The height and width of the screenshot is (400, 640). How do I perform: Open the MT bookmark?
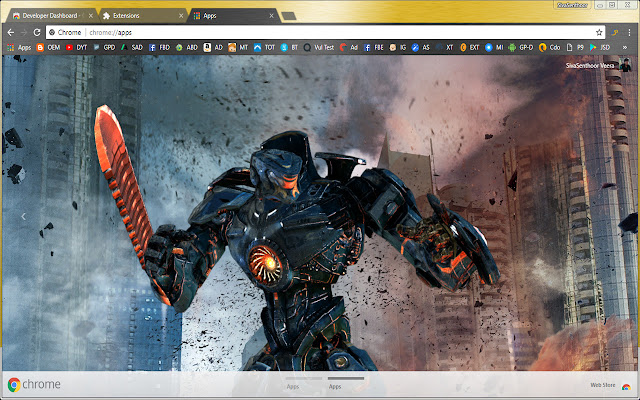238,47
